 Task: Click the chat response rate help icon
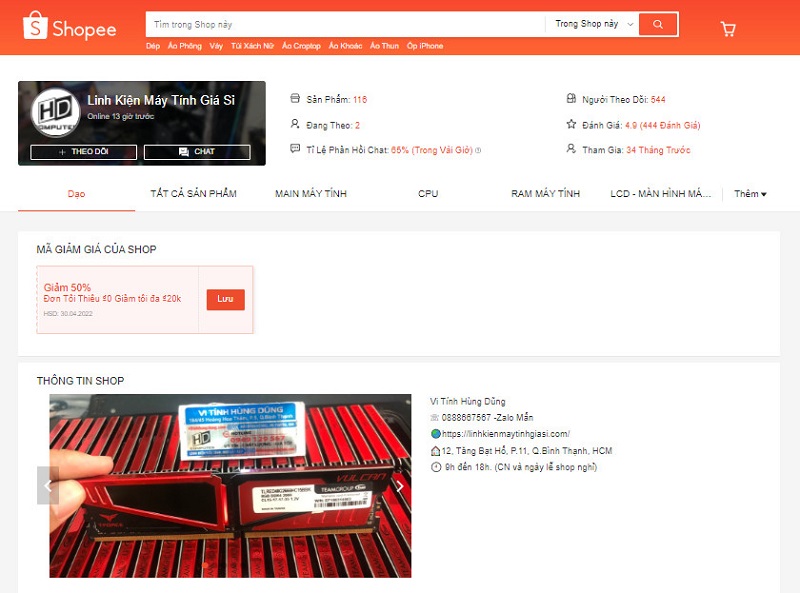point(478,150)
